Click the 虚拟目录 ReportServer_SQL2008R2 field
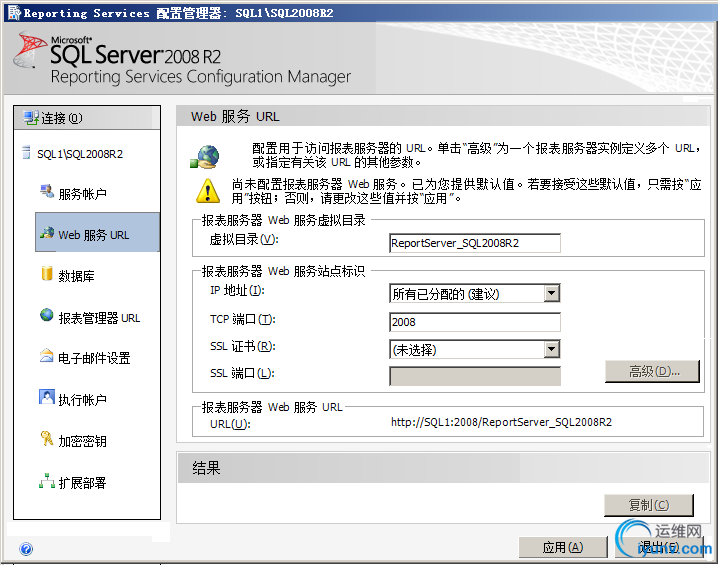 coord(474,243)
